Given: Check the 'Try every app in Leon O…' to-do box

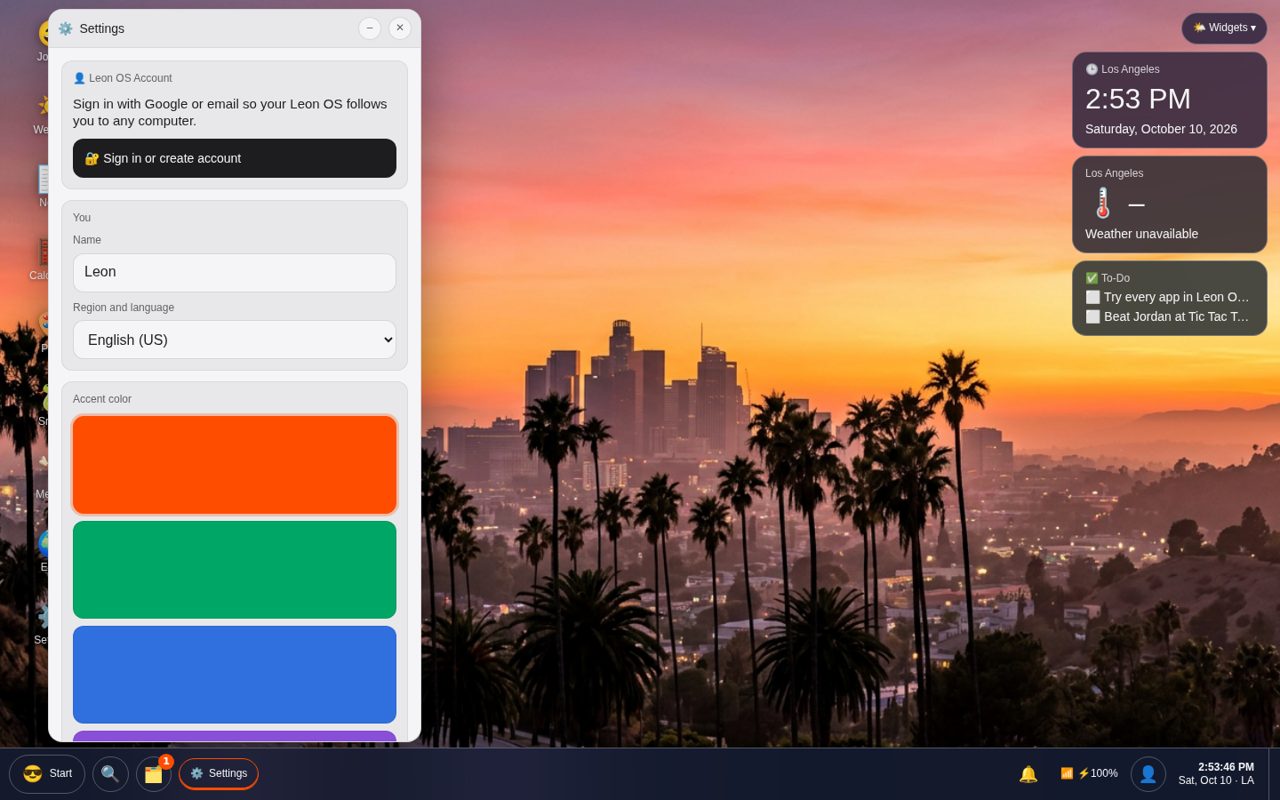Looking at the screenshot, I should [x=1092, y=297].
